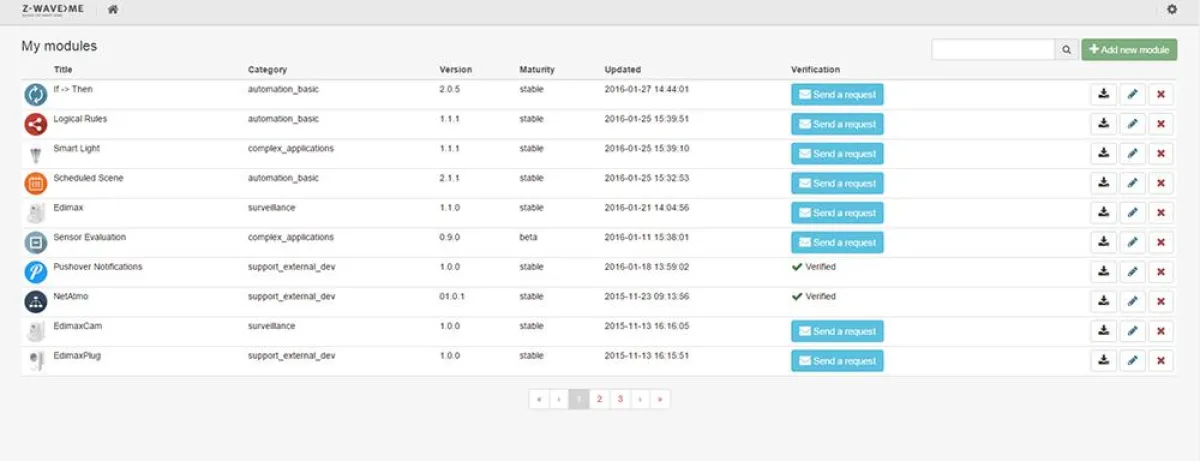Click Sensor Evaluation's beta maturity cell
The height and width of the screenshot is (461, 1200).
coord(529,238)
